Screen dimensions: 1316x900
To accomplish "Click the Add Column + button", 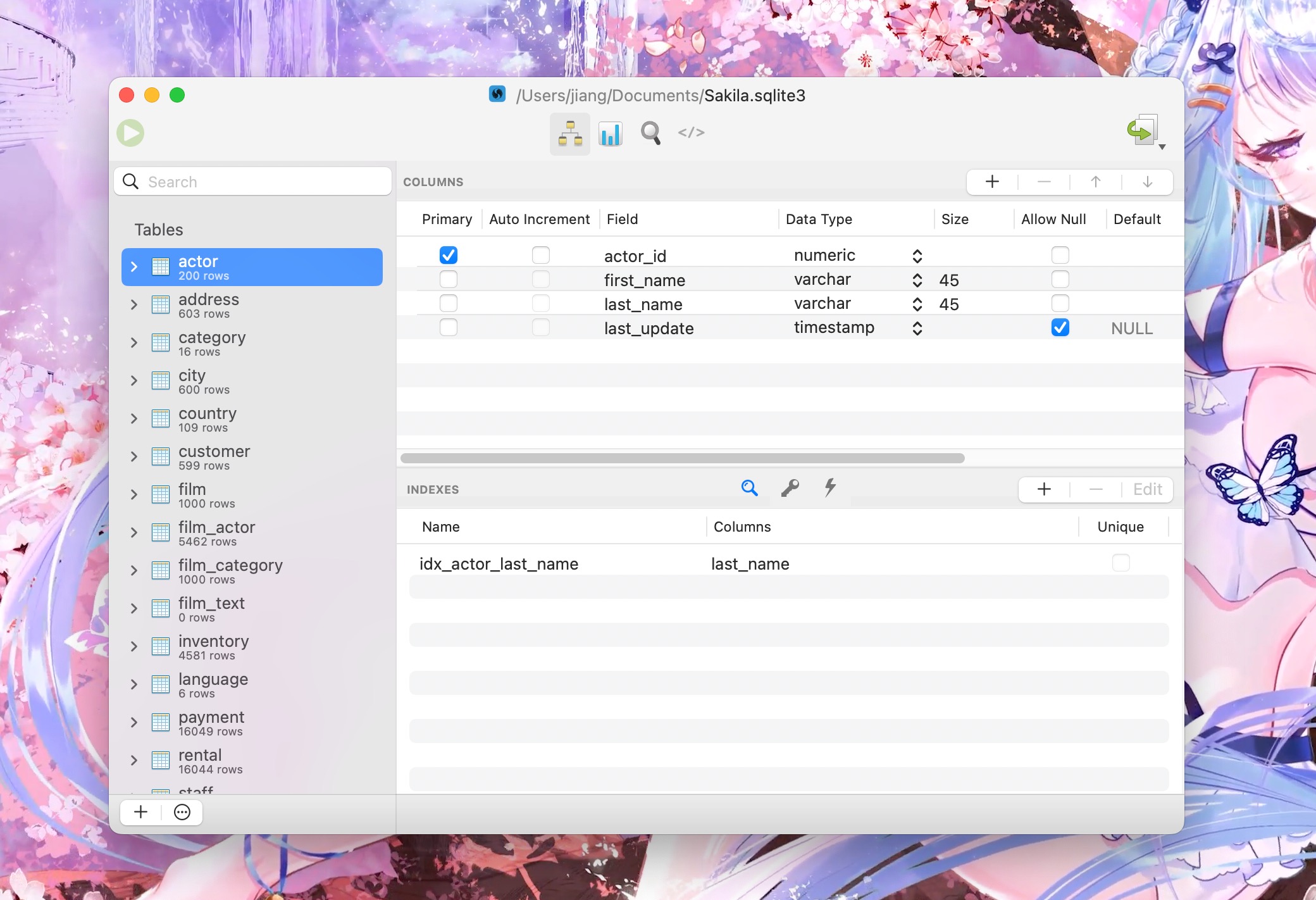I will 991,181.
